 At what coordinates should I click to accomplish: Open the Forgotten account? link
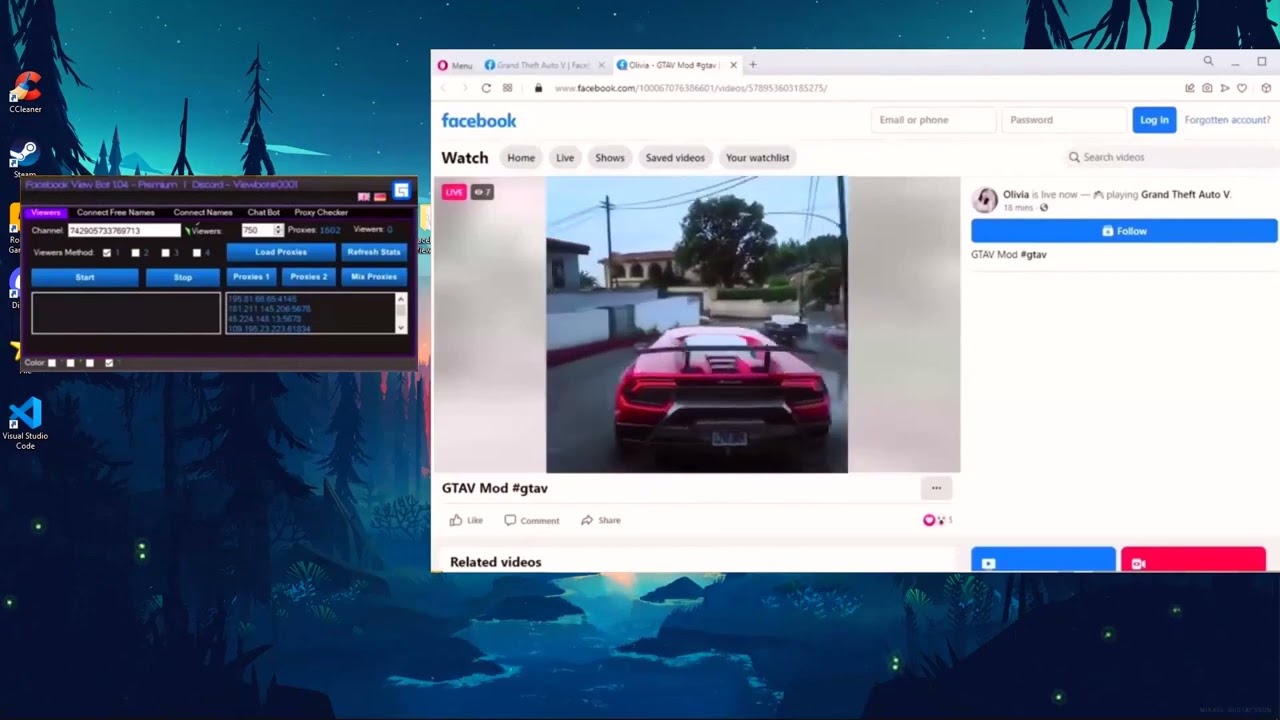[1227, 120]
